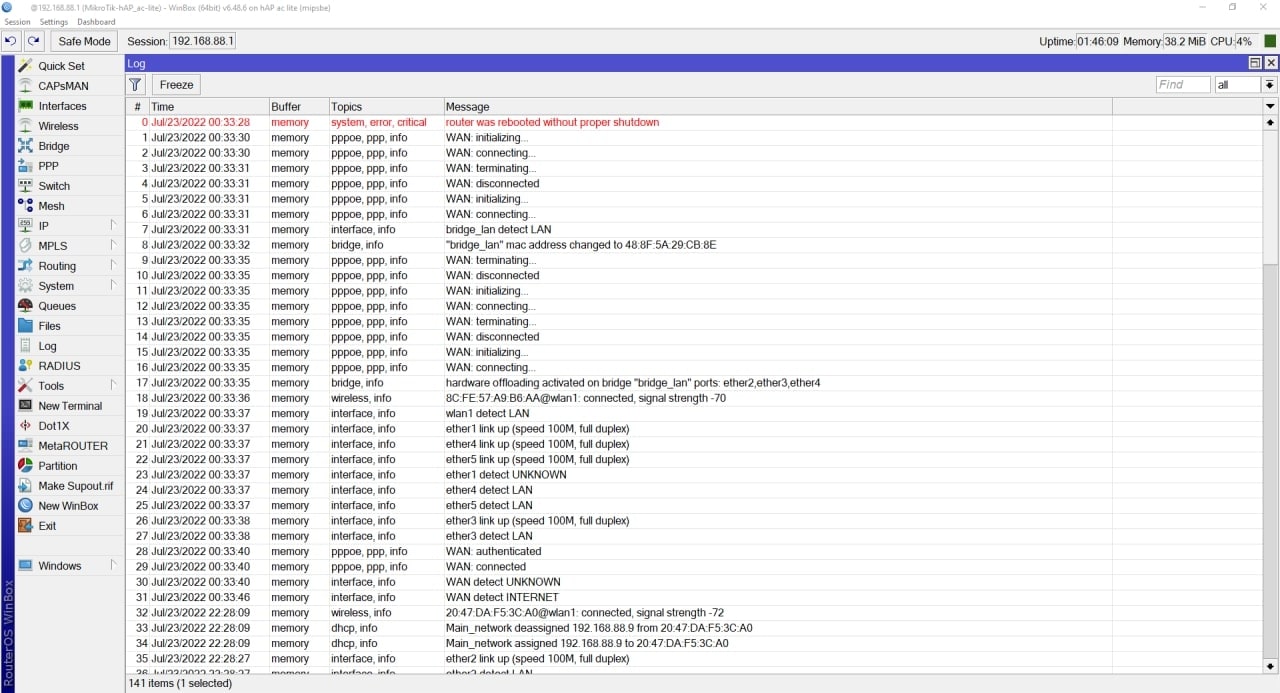
Task: Detach the Log window
Action: coord(1255,63)
